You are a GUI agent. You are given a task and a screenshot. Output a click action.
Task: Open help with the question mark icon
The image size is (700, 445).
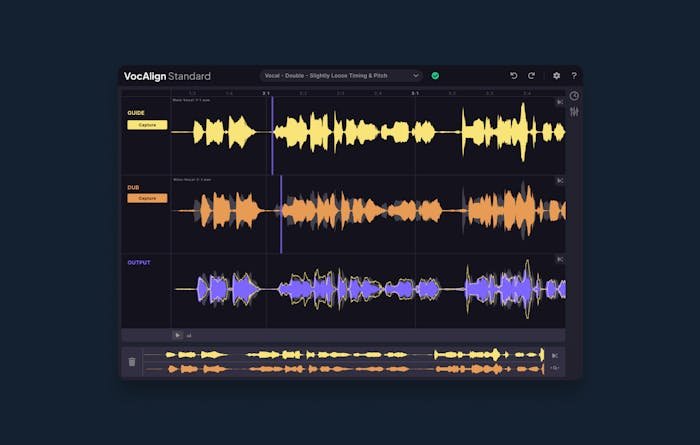(x=574, y=75)
